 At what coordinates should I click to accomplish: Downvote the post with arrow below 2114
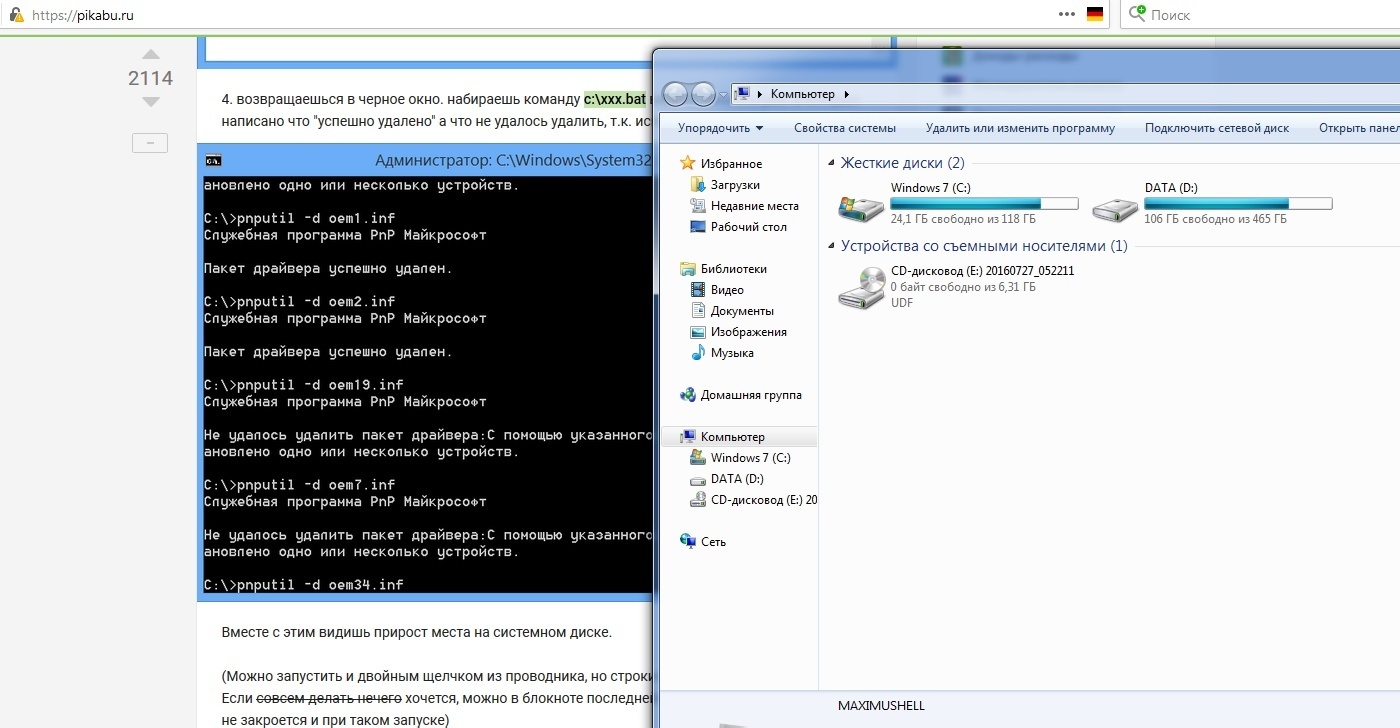point(150,102)
